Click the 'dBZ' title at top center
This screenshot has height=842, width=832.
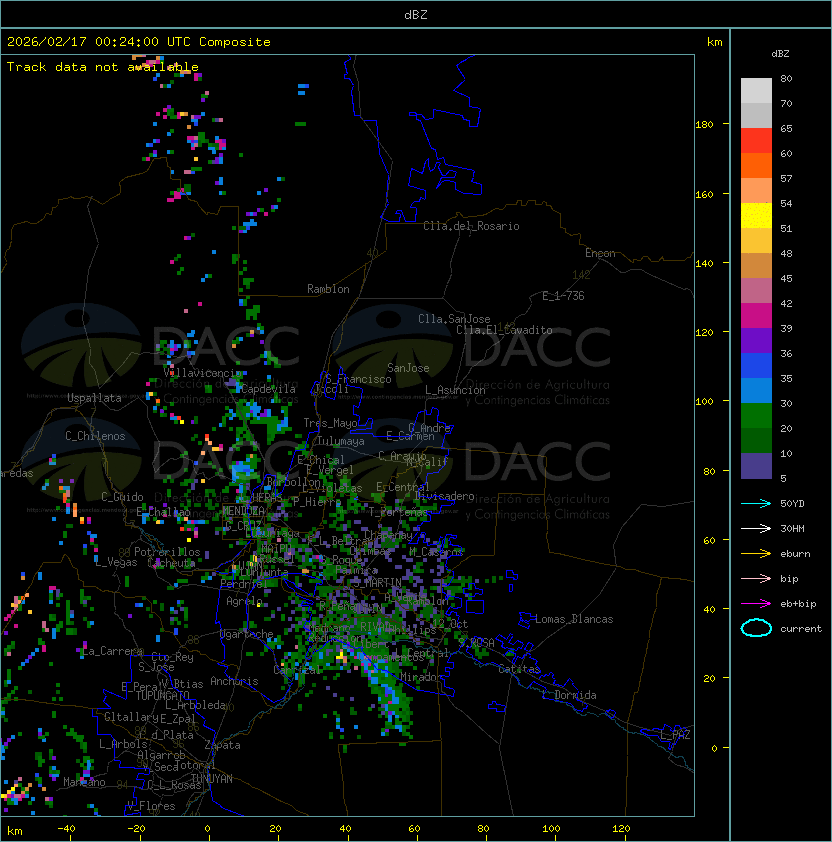(416, 15)
